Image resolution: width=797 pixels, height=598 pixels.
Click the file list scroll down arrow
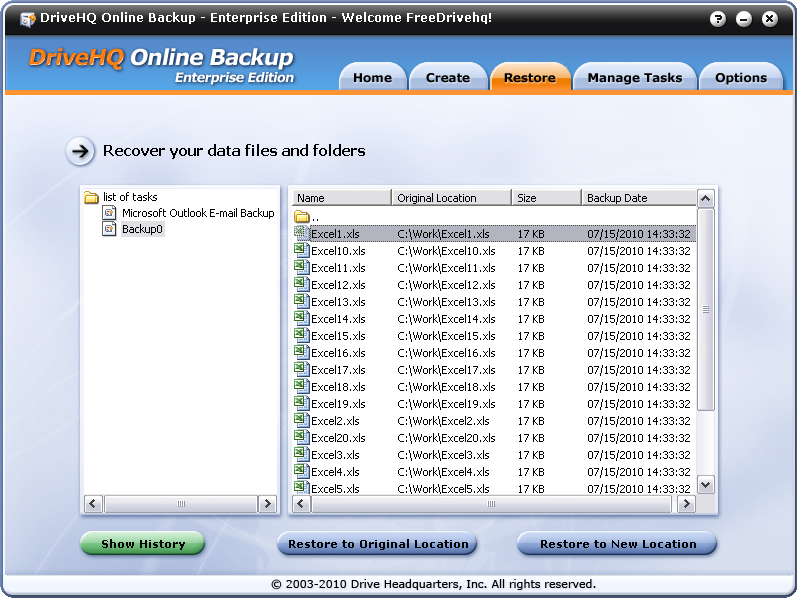pos(706,485)
